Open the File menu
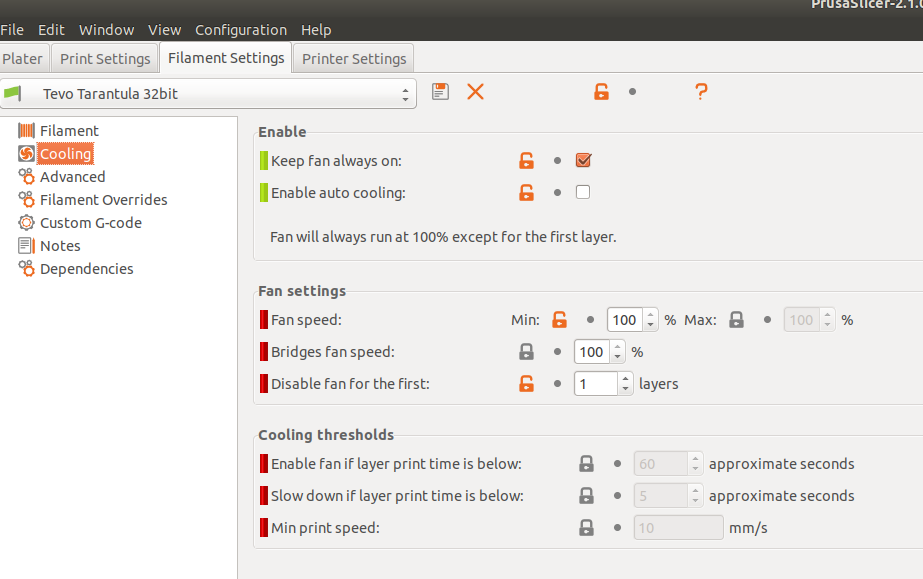Screen dimensions: 923x579 (x=12, y=29)
